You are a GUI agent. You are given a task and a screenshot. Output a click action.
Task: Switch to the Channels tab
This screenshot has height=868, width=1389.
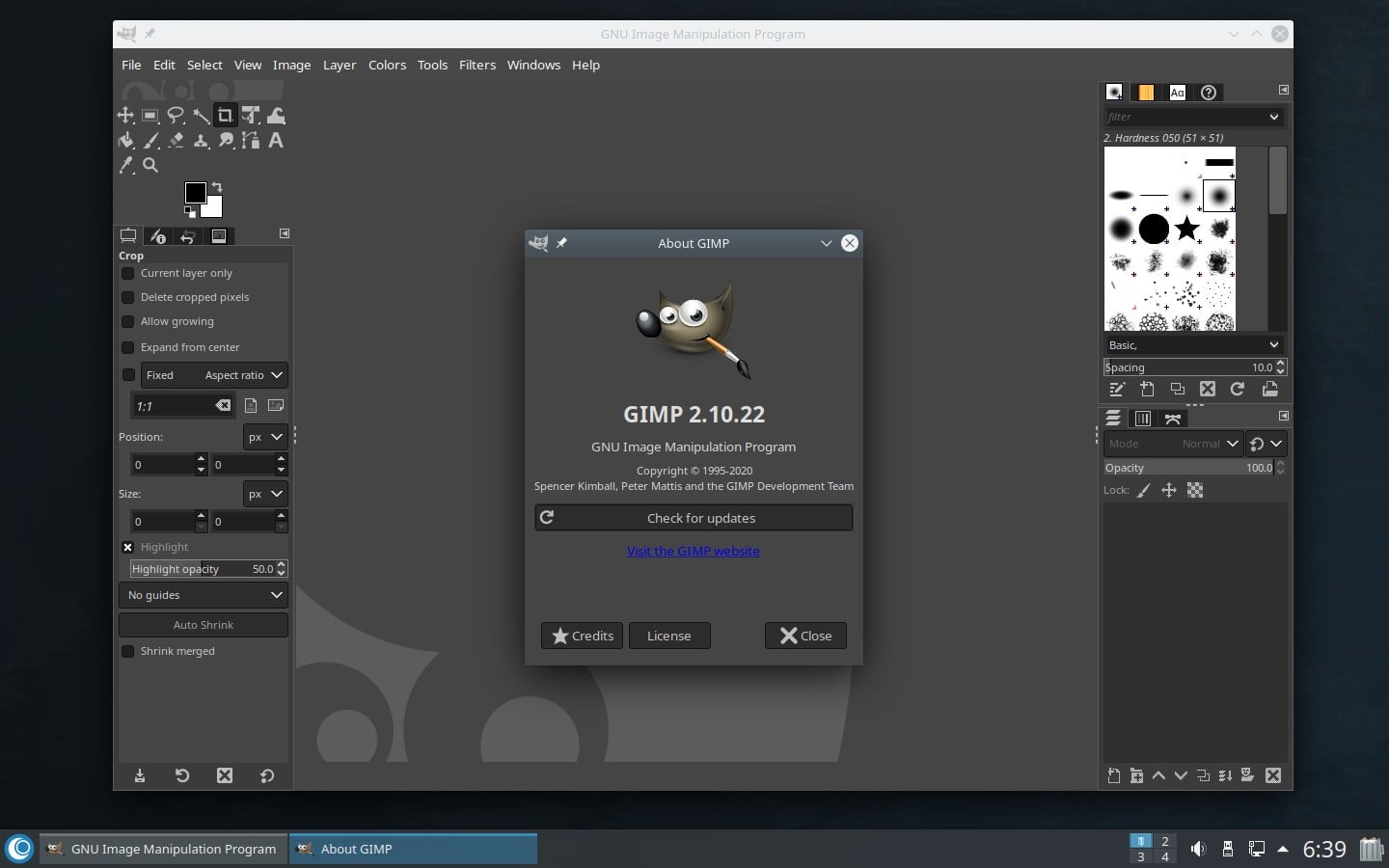pyautogui.click(x=1143, y=418)
